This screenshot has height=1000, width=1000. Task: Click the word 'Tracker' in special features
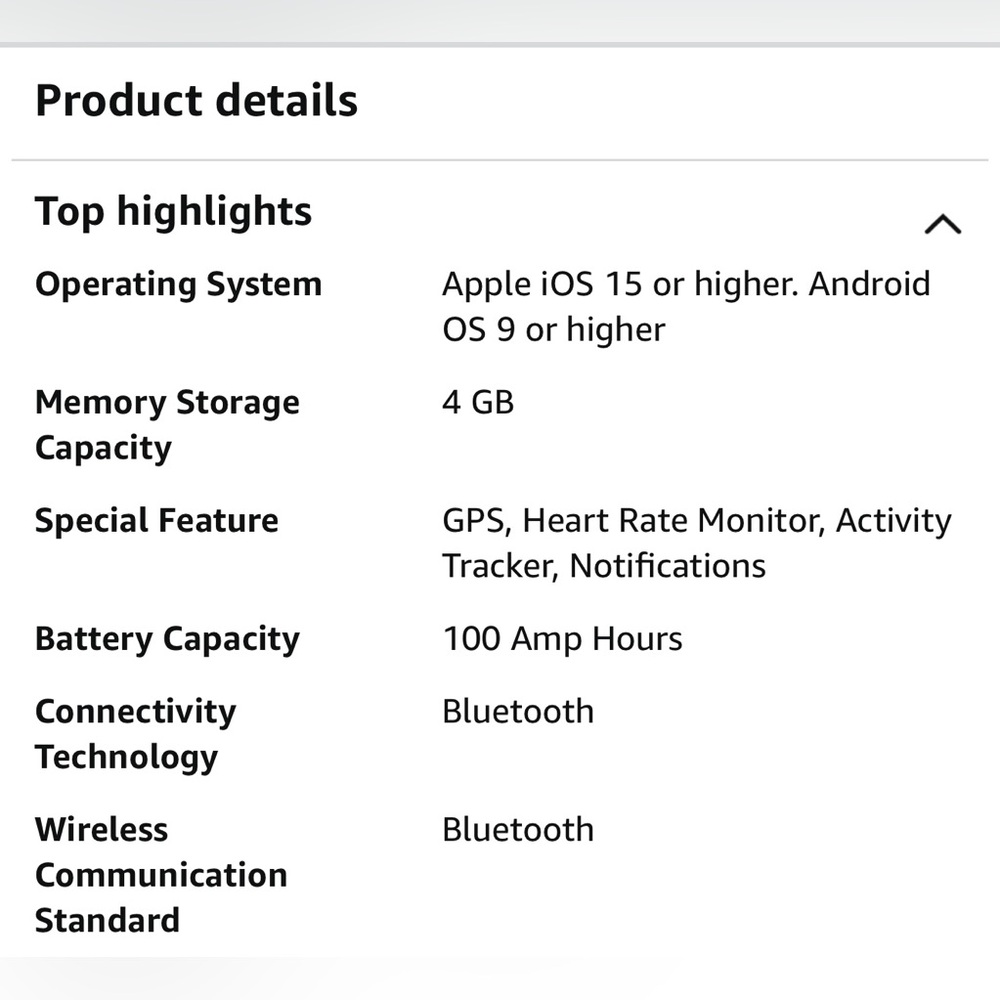[x=499, y=566]
